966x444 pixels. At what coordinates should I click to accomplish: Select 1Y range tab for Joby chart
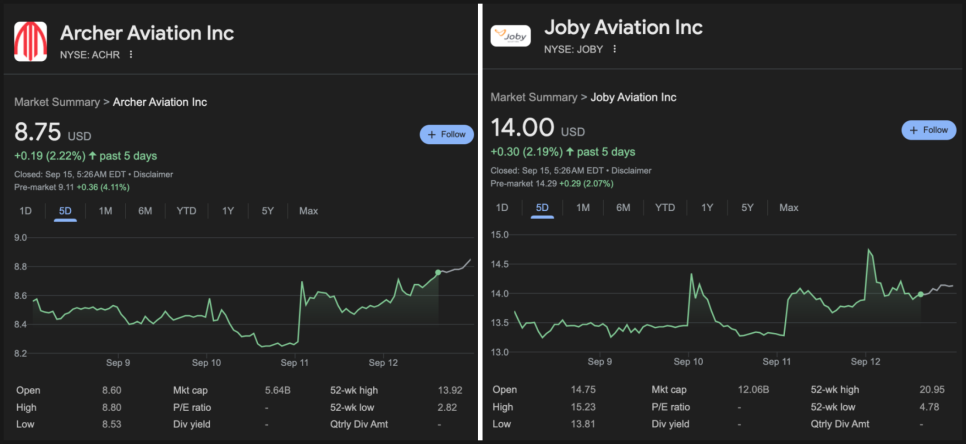coord(707,208)
